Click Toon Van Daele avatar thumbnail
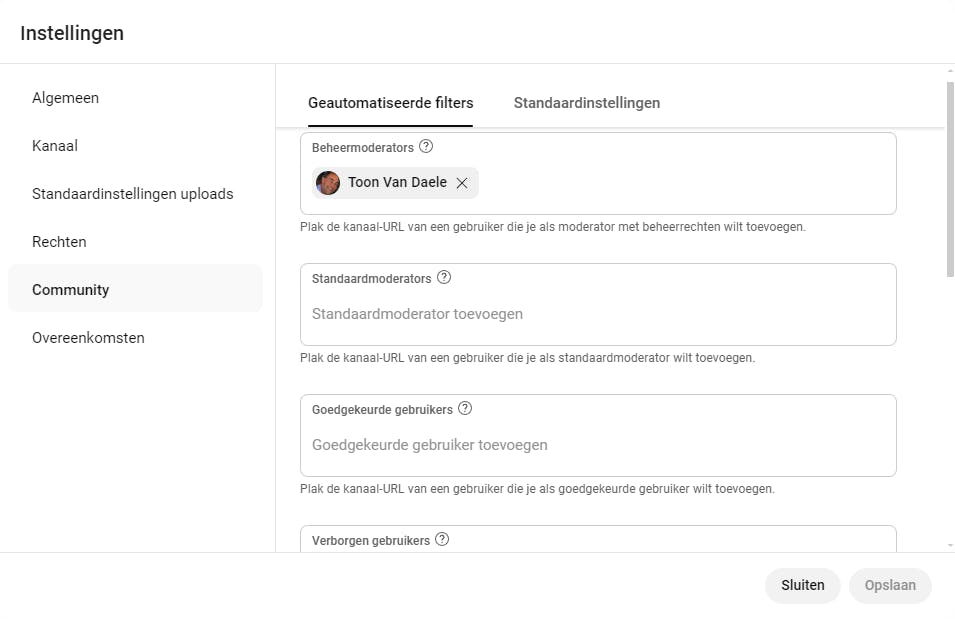The width and height of the screenshot is (955, 619). coord(328,183)
